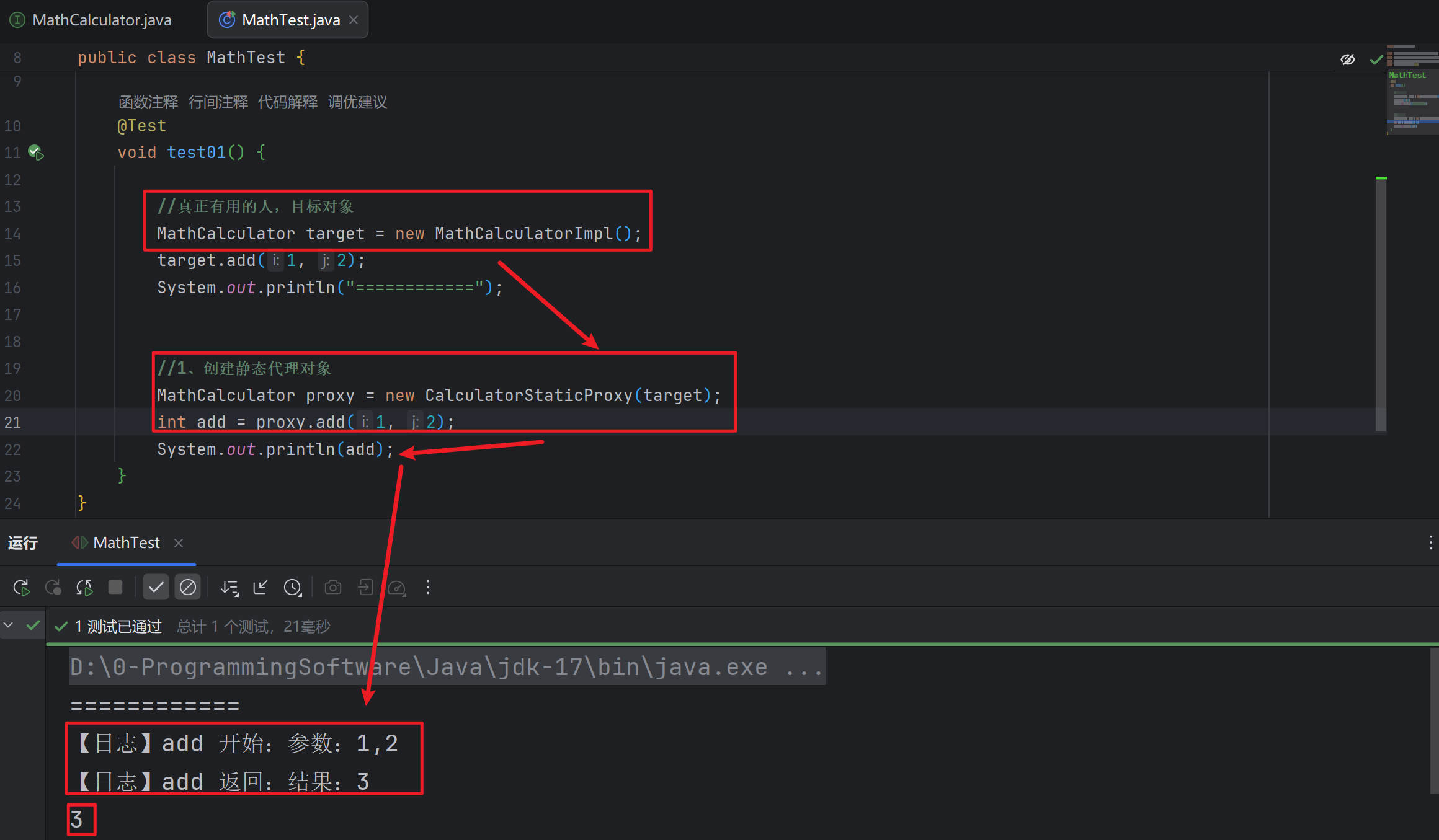Click the camera dump threads icon
This screenshot has width=1439, height=840.
[x=333, y=587]
